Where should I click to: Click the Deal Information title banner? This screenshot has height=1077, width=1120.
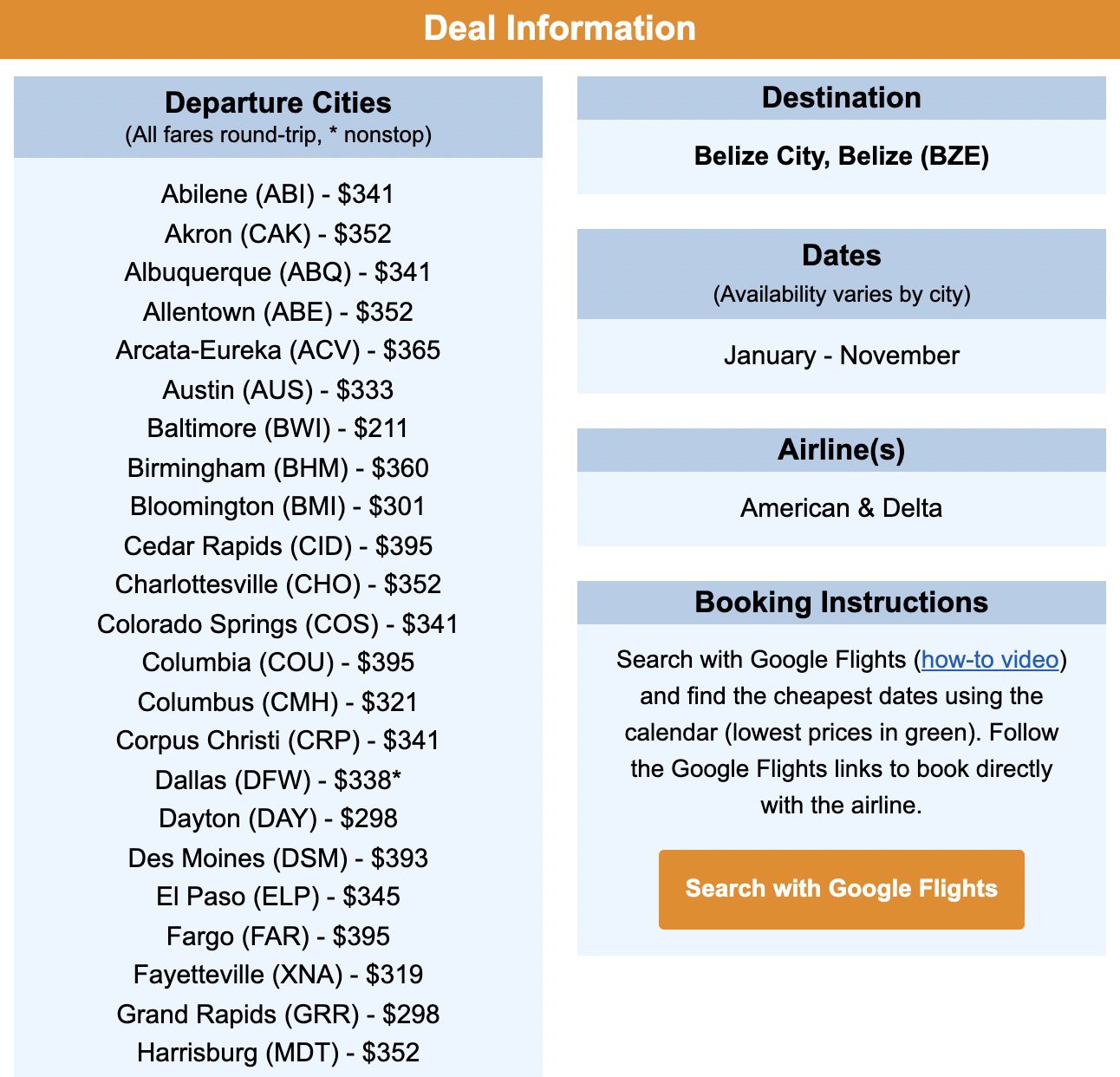pos(560,28)
